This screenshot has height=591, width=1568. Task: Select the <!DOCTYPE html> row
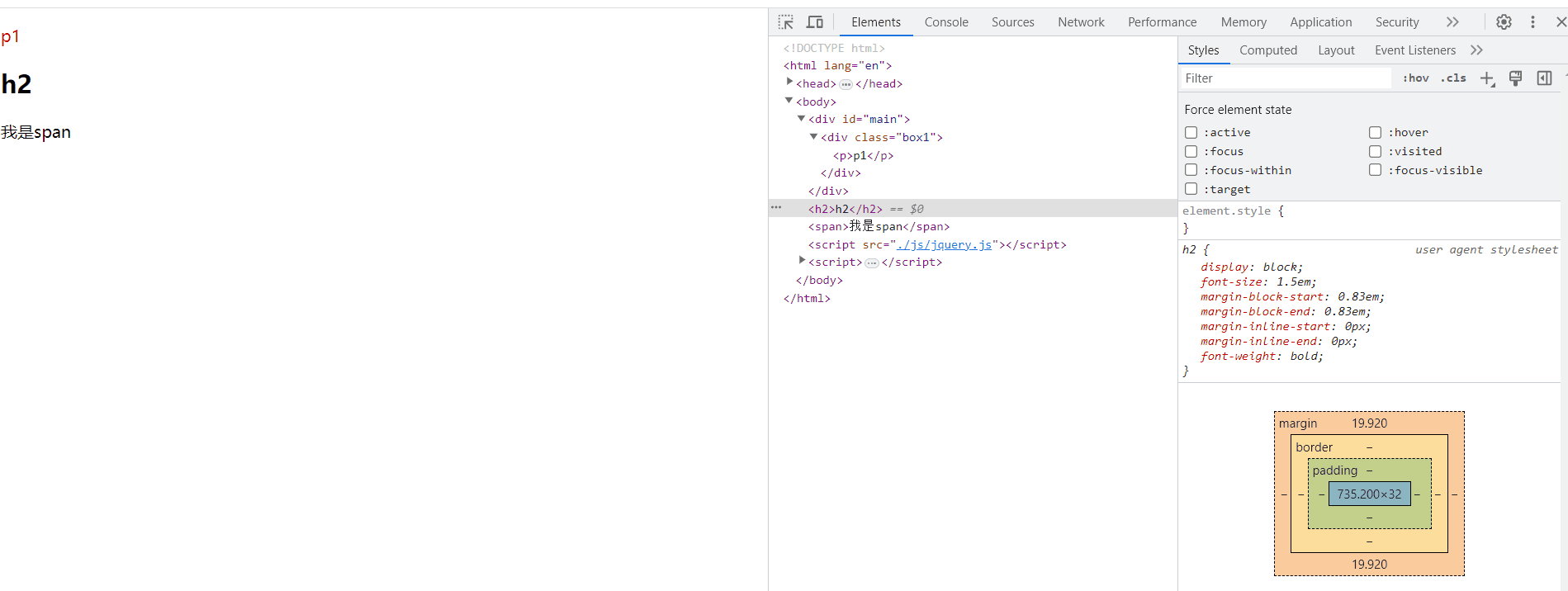click(834, 48)
